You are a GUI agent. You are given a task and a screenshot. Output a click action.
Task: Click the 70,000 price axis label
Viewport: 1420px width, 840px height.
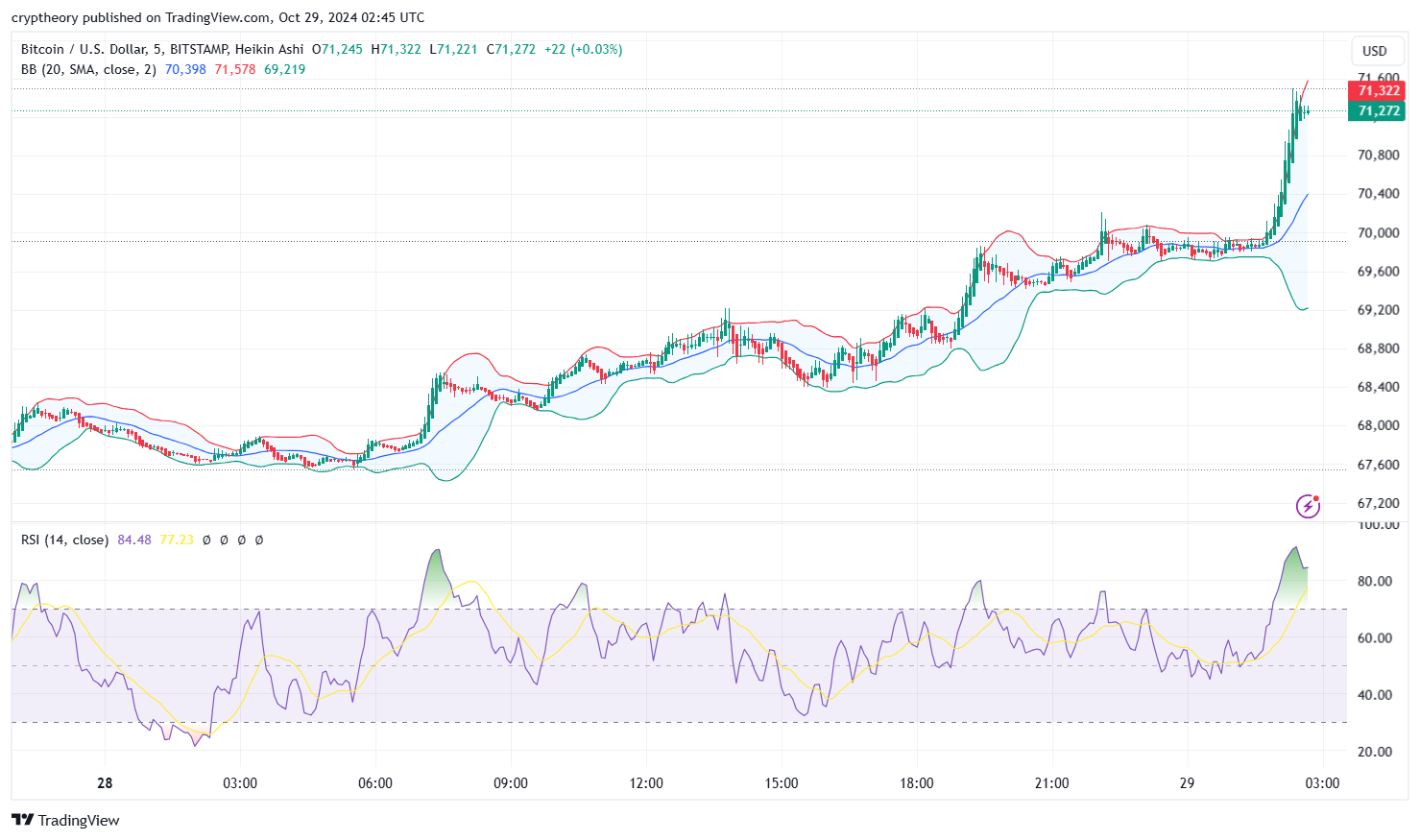coord(1378,232)
